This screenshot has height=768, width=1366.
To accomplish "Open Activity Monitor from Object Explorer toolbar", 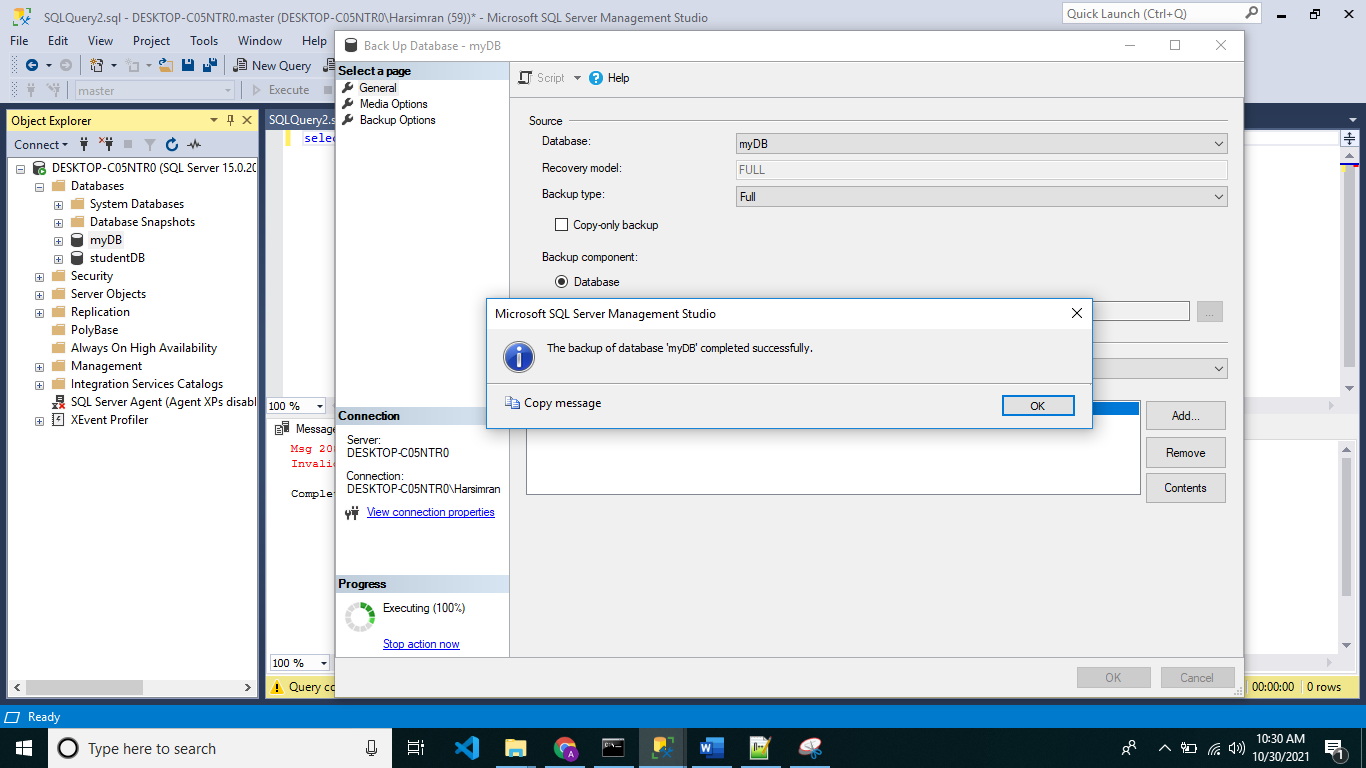I will click(194, 144).
